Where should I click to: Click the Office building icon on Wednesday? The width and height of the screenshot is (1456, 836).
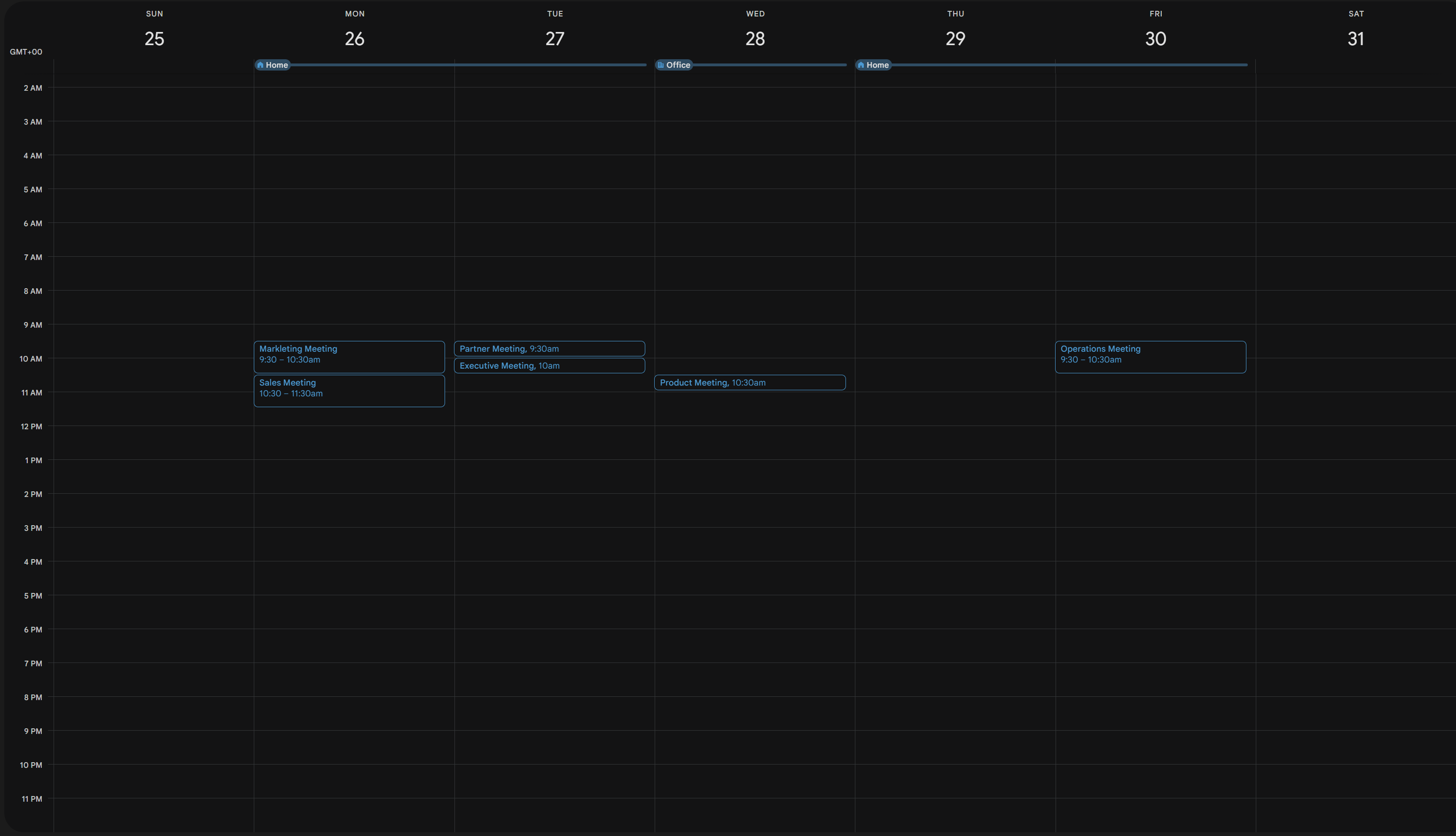661,65
